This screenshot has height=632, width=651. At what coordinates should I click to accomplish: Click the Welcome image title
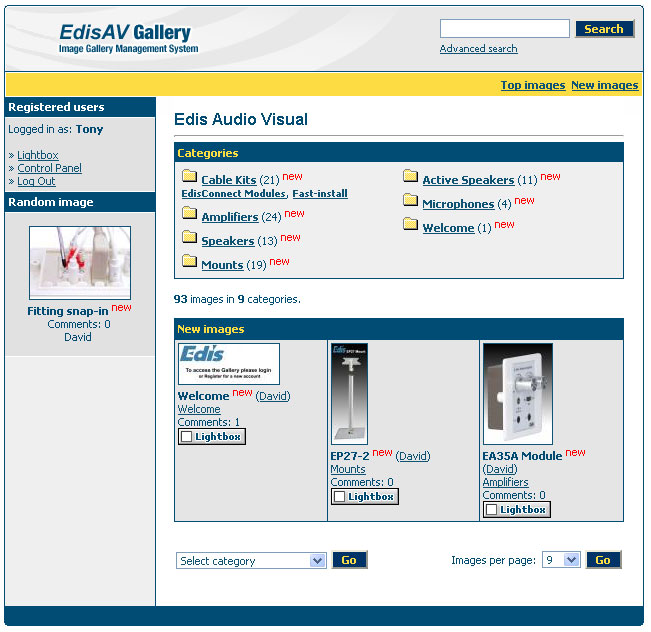203,396
